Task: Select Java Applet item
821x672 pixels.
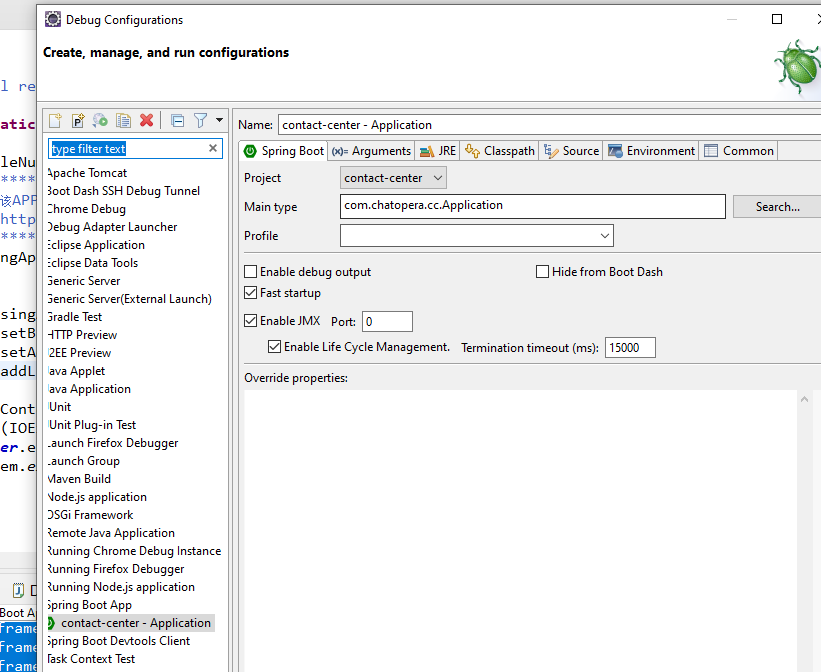Action: click(76, 371)
